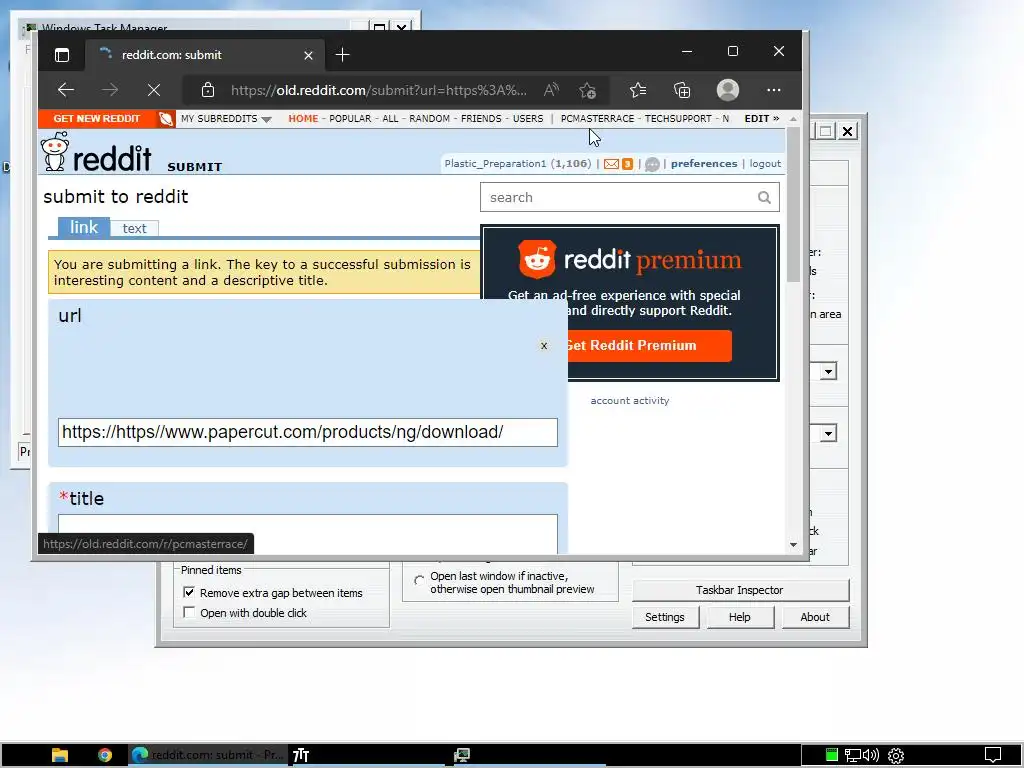
Task: Open USERS in reddit top bar
Action: [x=528, y=119]
